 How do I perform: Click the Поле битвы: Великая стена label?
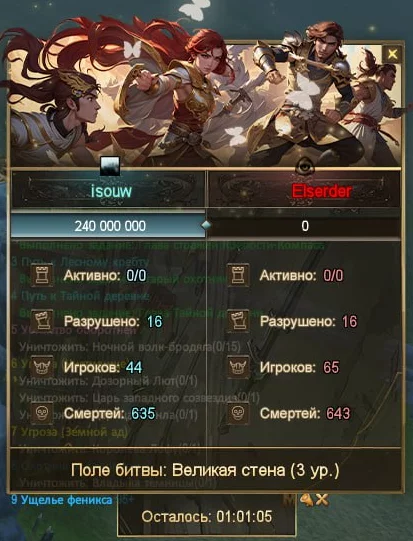(205, 470)
